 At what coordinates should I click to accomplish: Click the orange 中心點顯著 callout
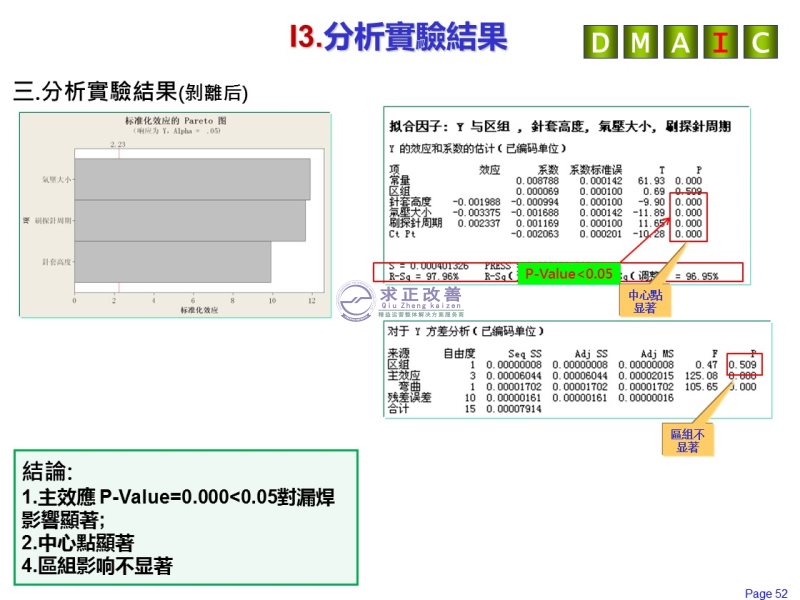click(x=642, y=297)
